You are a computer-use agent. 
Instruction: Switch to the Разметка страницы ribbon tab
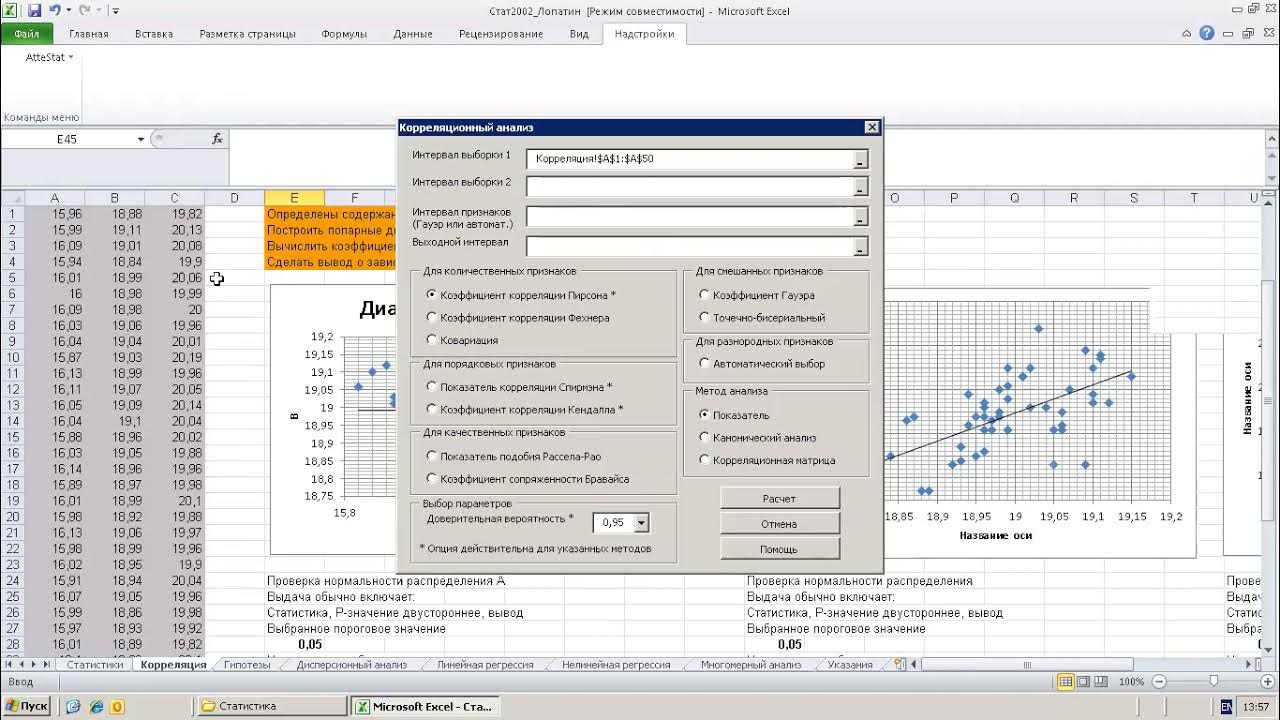[248, 34]
